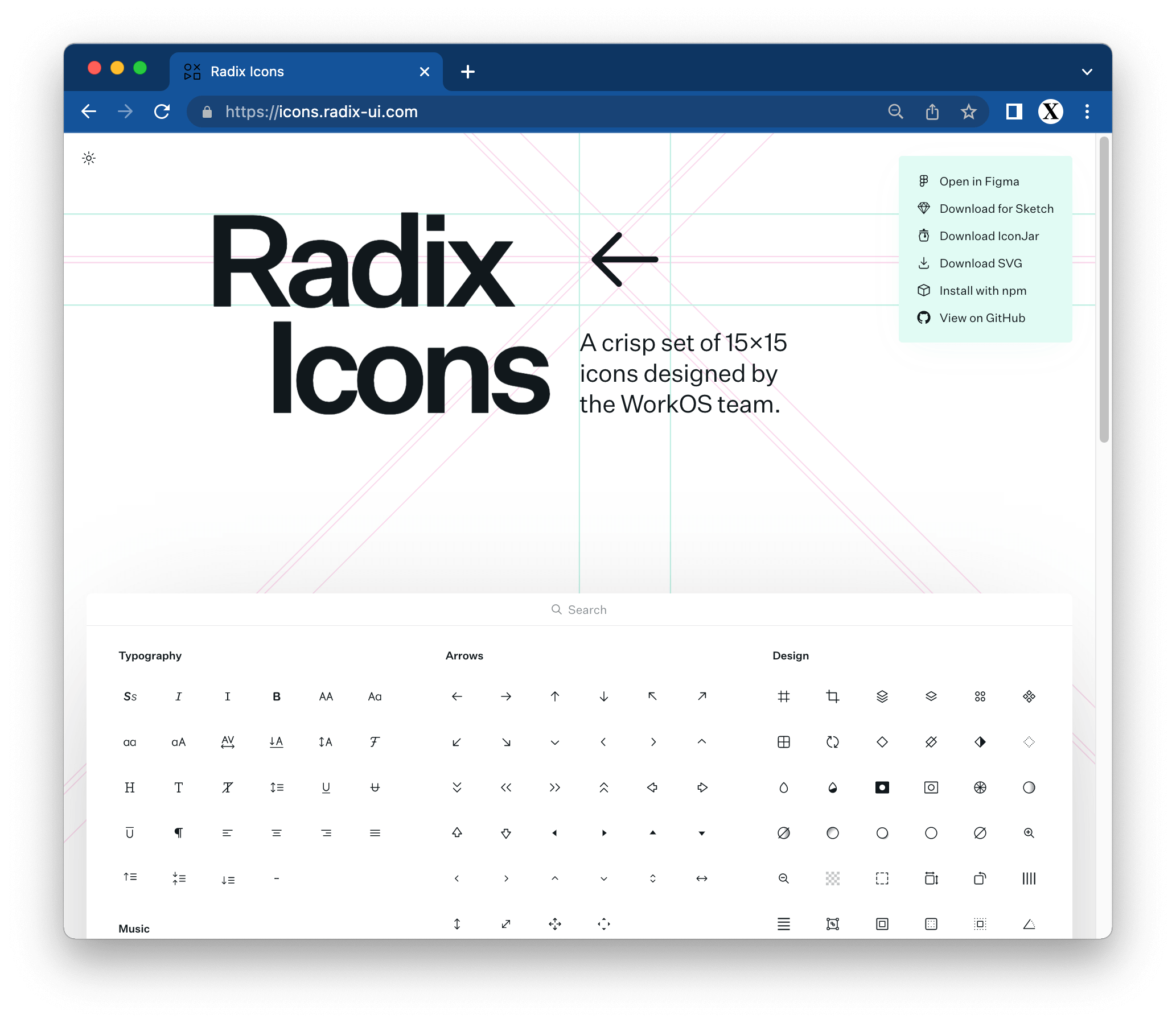1176x1023 pixels.
Task: Click the browser address bar URL
Action: [x=322, y=112]
